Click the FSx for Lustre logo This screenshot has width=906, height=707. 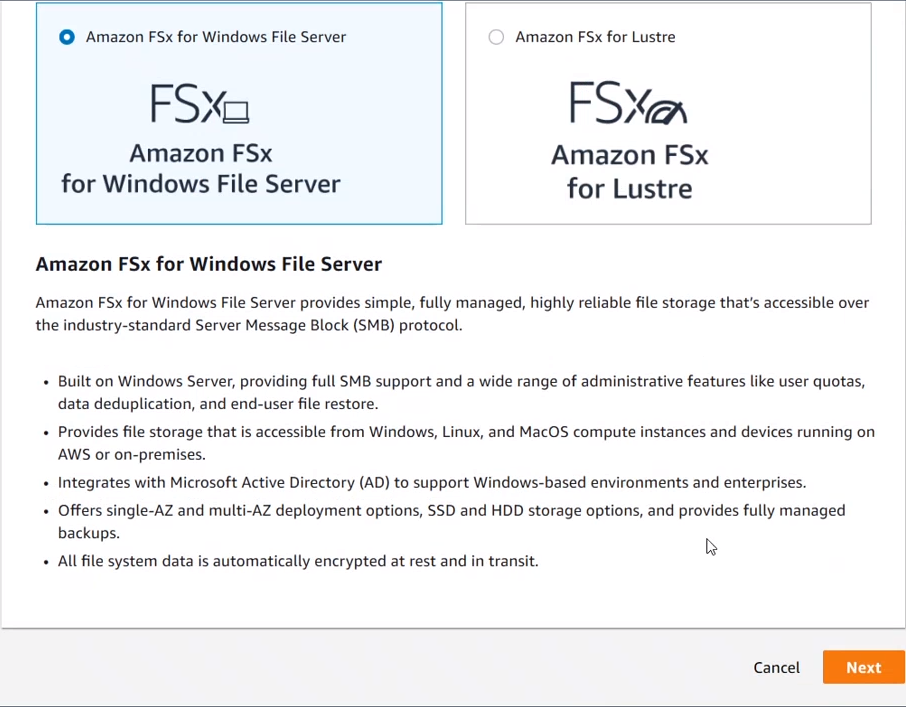[x=628, y=103]
